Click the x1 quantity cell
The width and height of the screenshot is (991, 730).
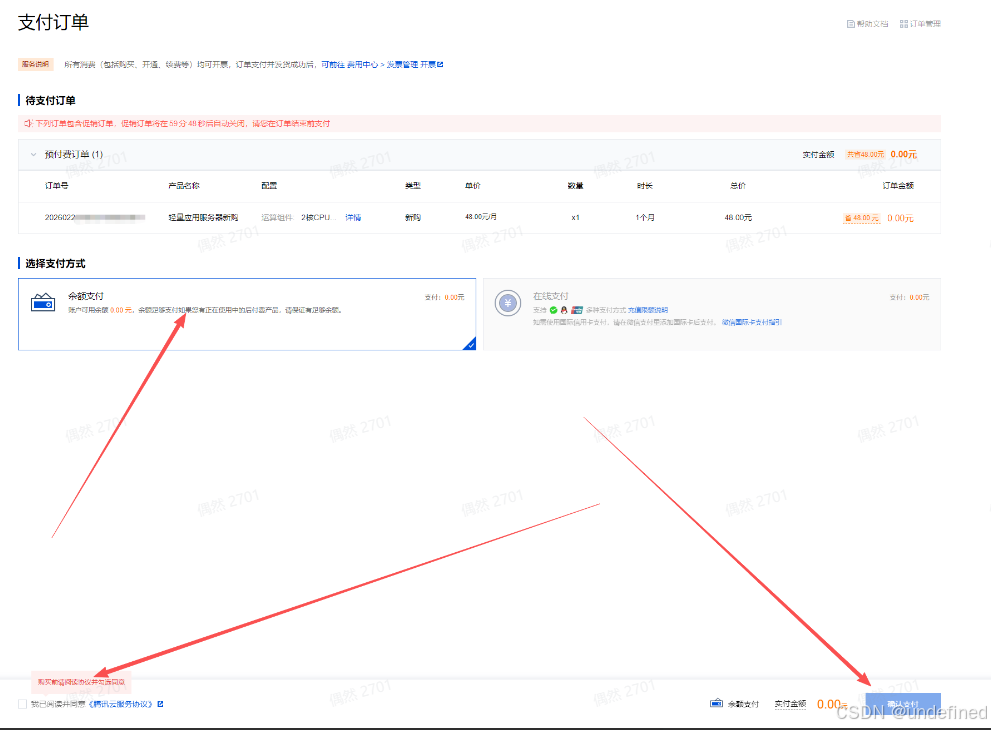coord(575,217)
